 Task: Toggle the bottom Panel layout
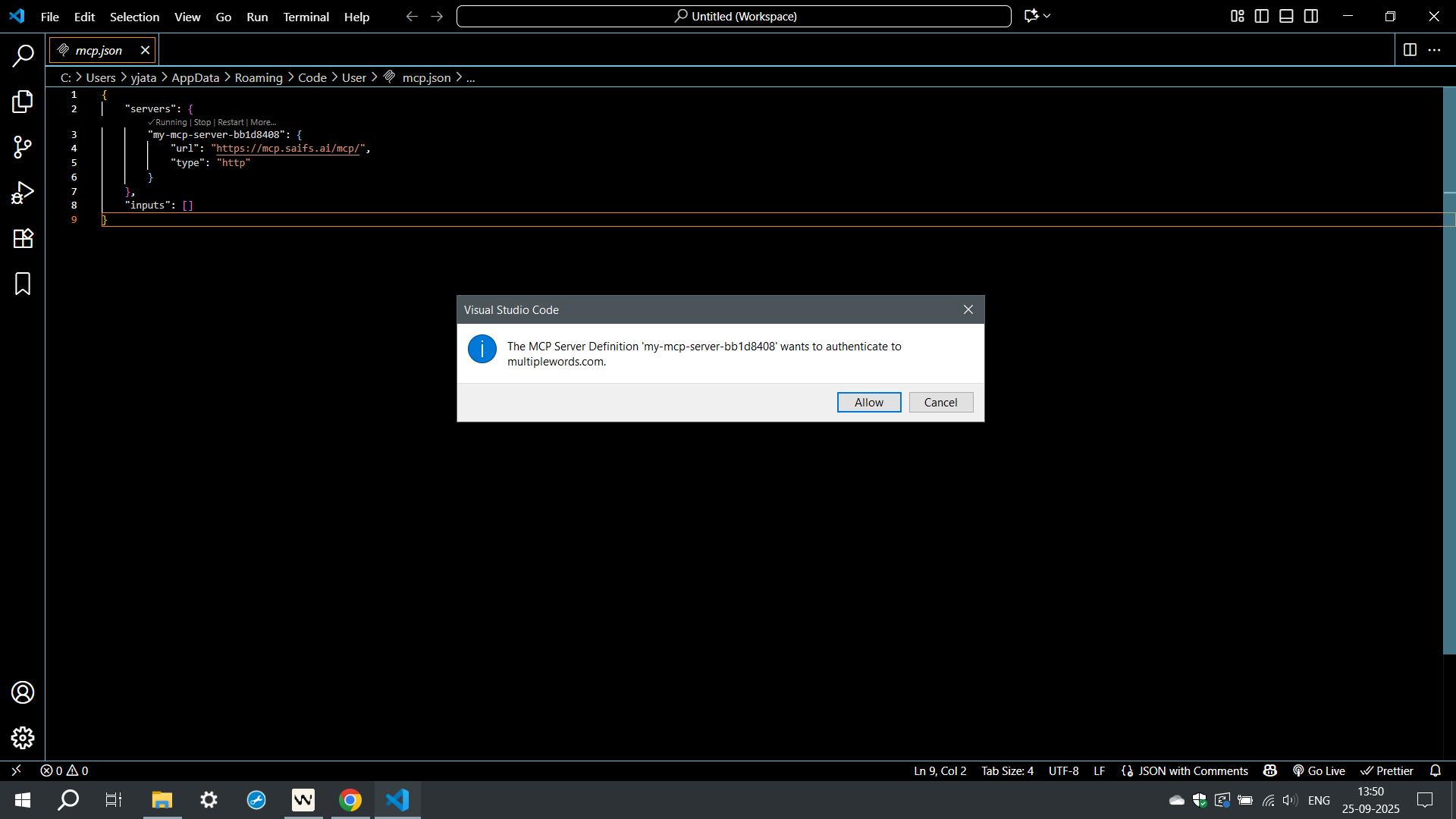pos(1286,16)
